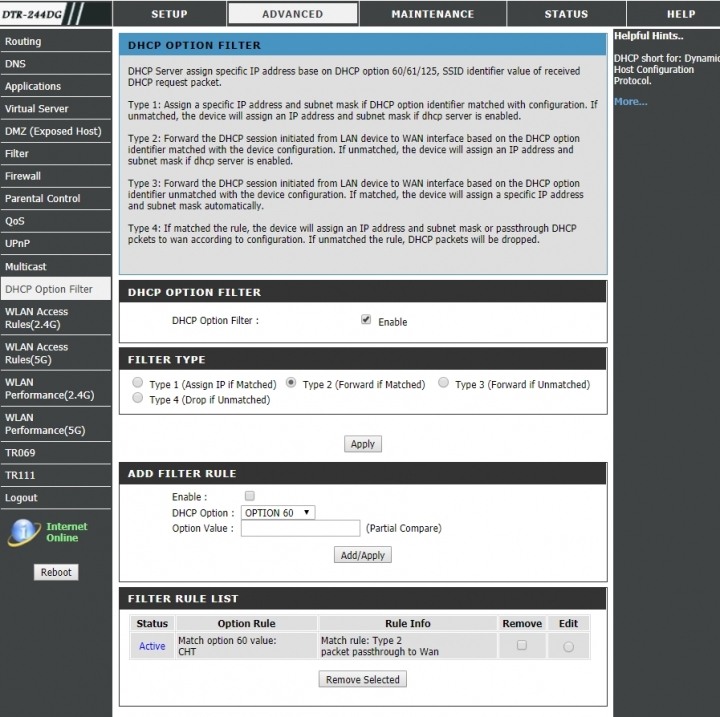Open WLAN Access Rules(2.4G)

56,318
